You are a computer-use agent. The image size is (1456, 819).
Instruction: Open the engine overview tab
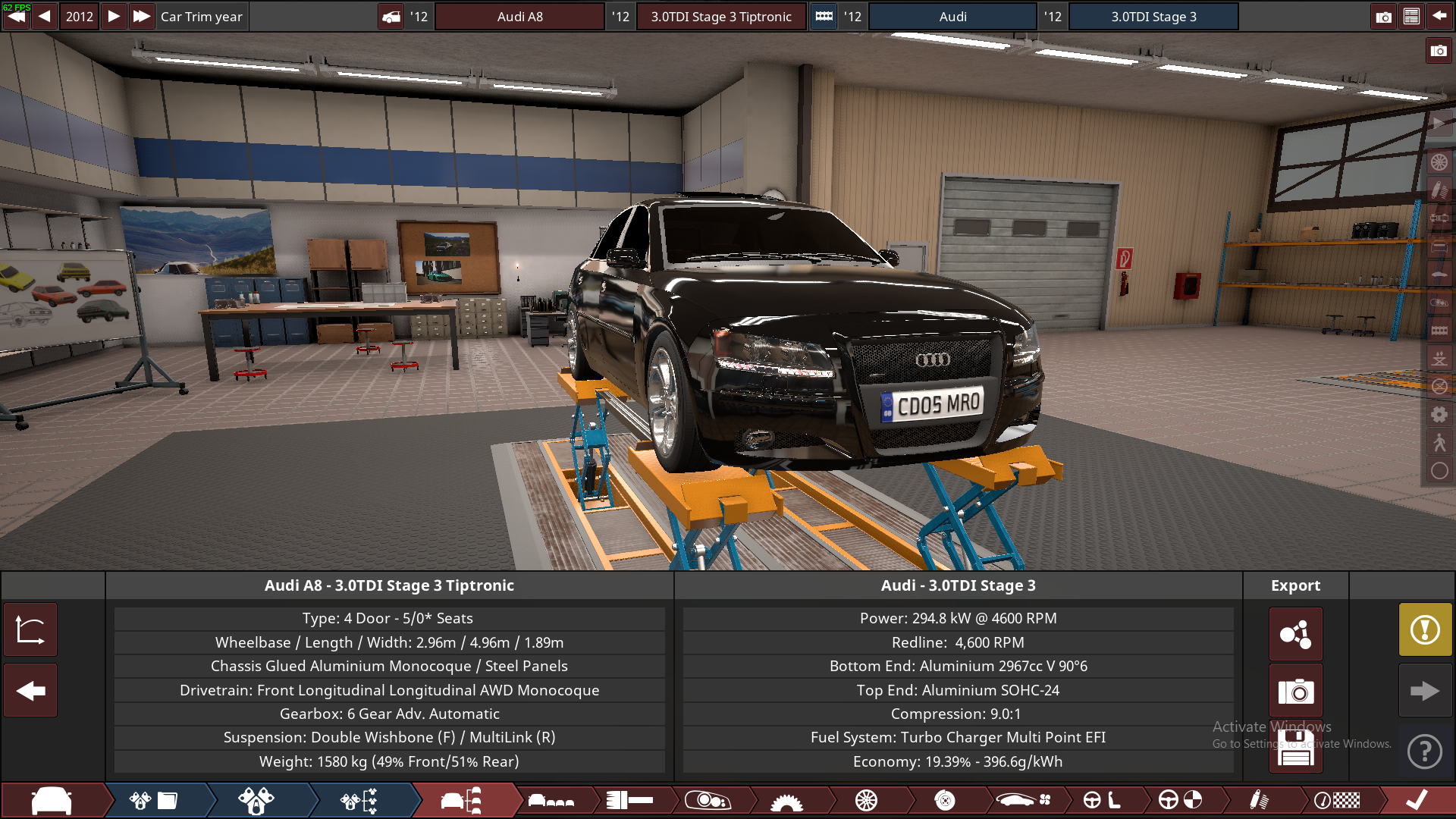point(359,800)
